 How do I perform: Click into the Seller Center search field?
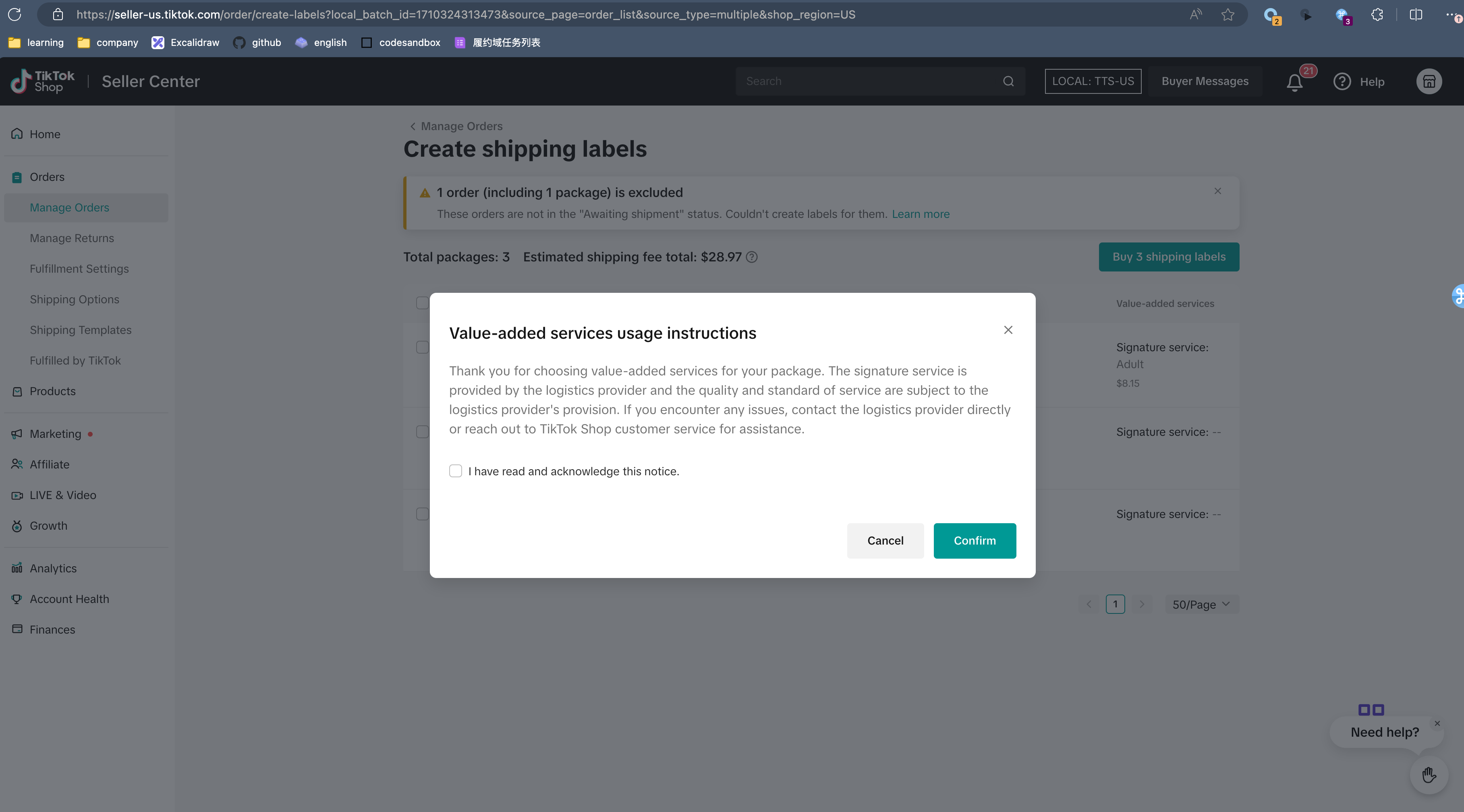[x=869, y=81]
